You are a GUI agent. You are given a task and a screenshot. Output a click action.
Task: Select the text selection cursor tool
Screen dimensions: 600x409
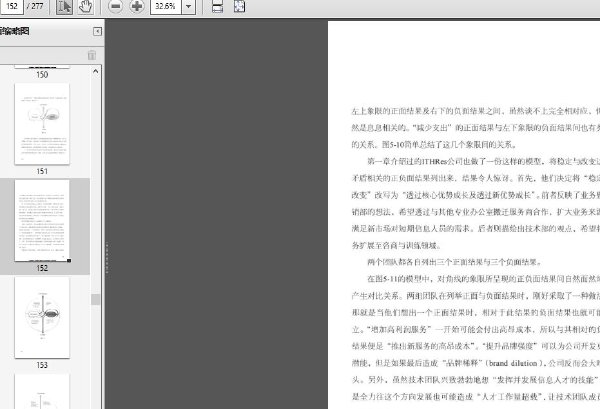pos(64,7)
